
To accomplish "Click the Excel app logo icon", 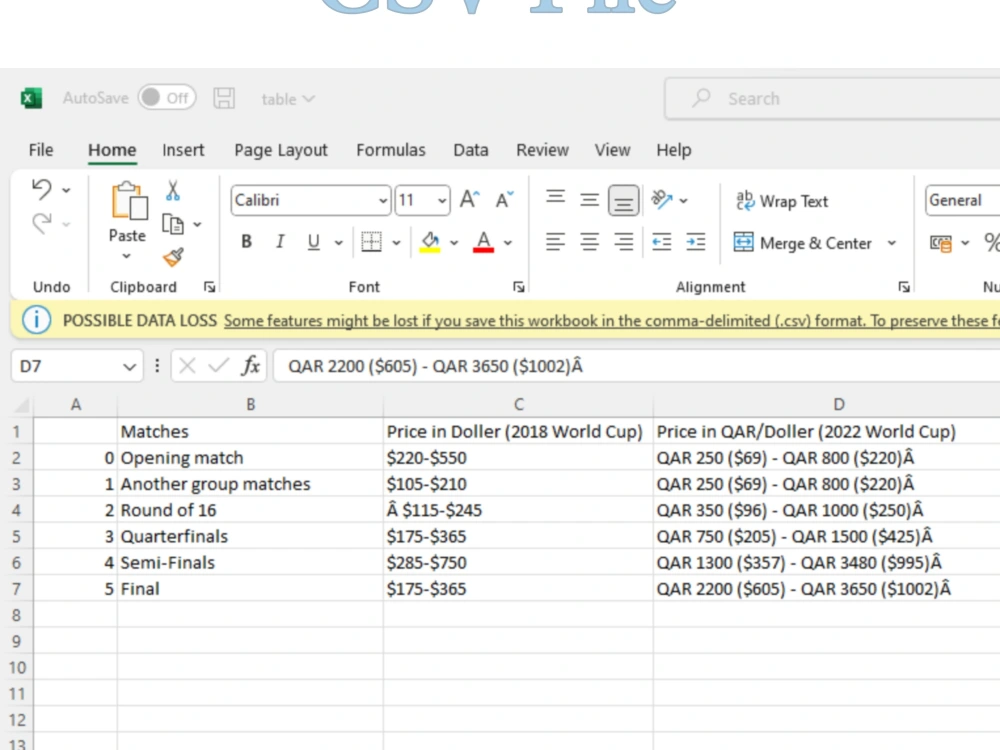I will point(31,98).
